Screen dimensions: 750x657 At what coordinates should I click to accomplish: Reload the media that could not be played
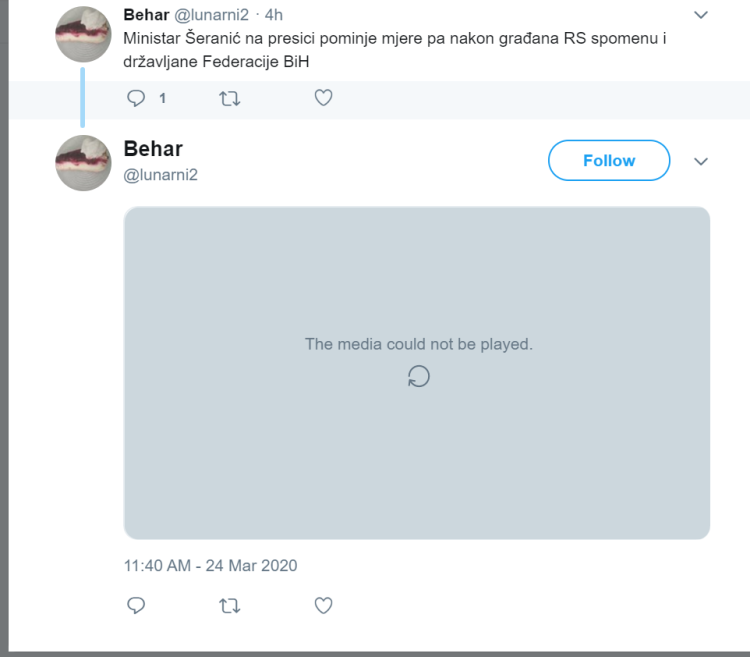418,376
